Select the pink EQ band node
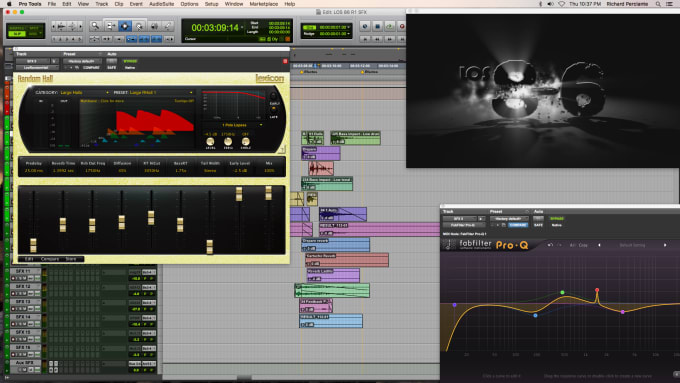 [x=623, y=312]
